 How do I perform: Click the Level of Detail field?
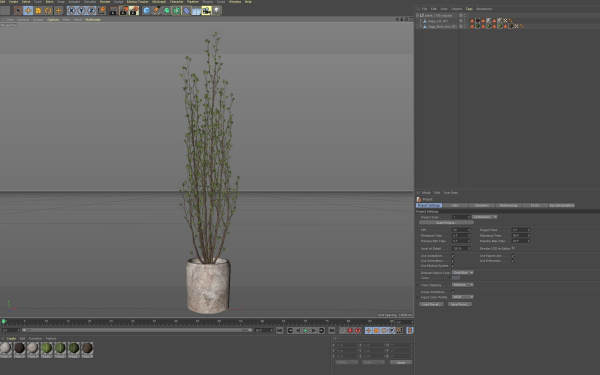click(x=461, y=248)
